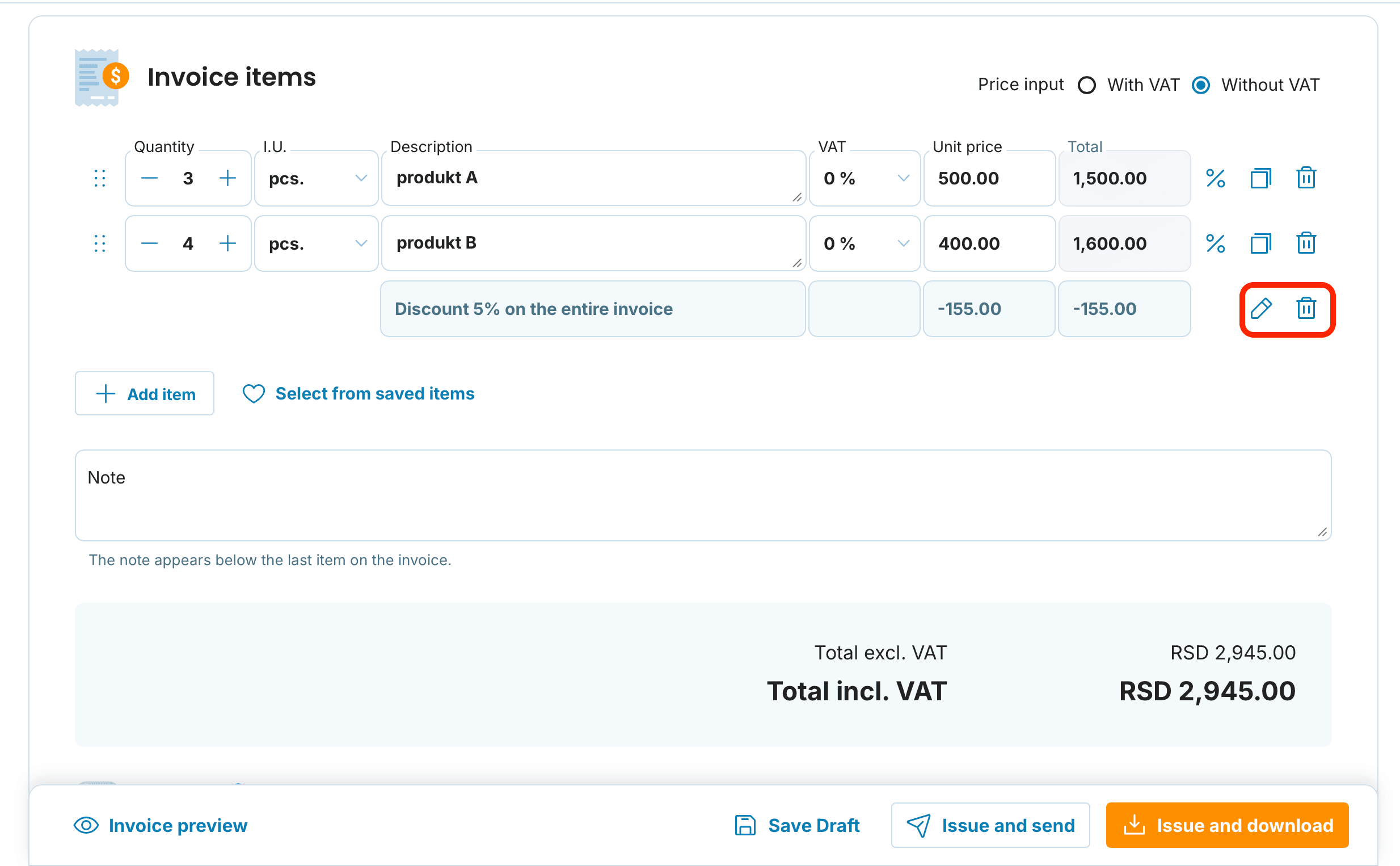Screen dimensions: 1400x866
Task: Select the With VAT radio button
Action: click(x=1086, y=85)
